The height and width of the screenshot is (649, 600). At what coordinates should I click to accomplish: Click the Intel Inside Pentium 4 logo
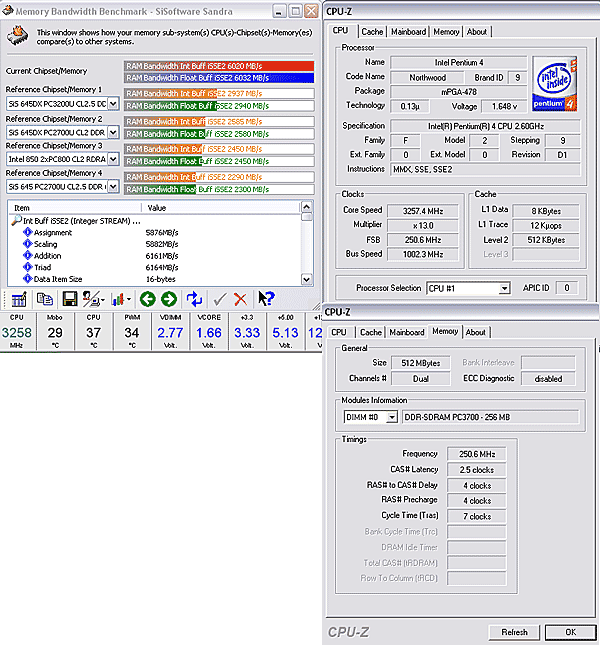(x=554, y=83)
